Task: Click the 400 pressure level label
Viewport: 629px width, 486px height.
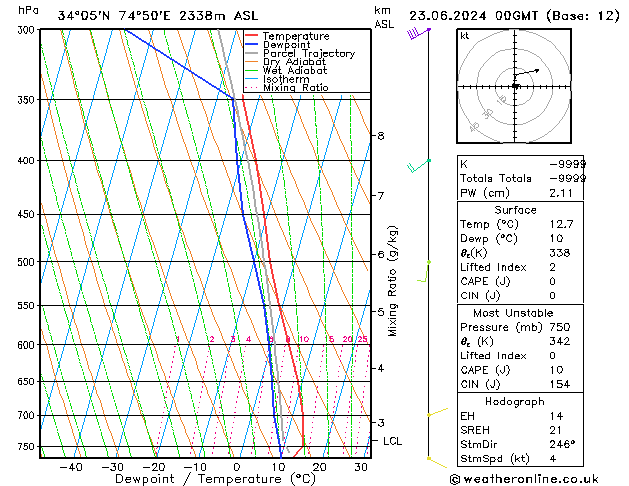Action: [x=28, y=160]
